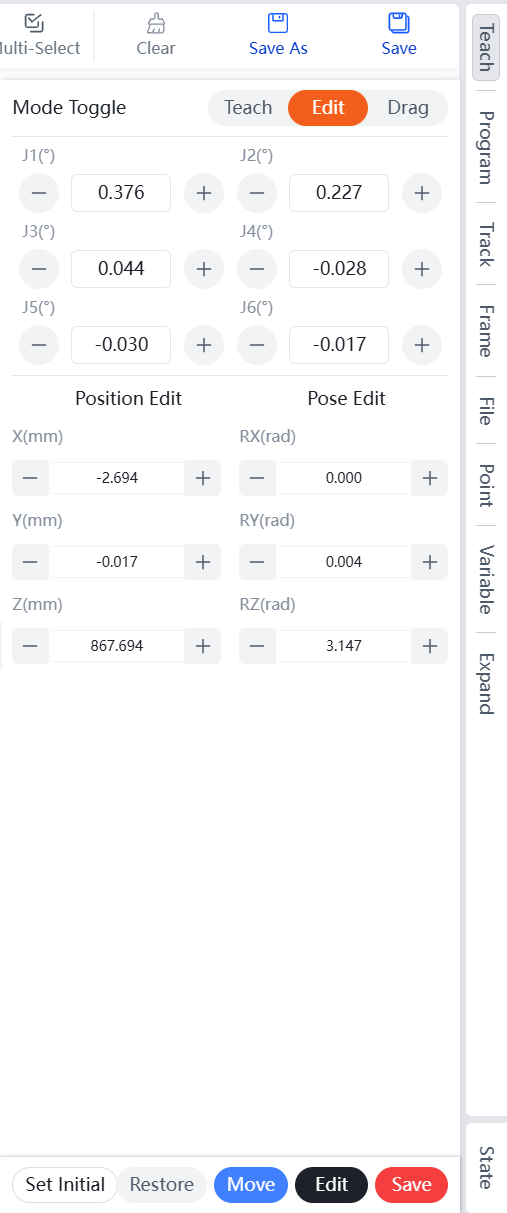Screen dimensions: 507x1213
Task: Open the Program side tab
Action: (486, 148)
